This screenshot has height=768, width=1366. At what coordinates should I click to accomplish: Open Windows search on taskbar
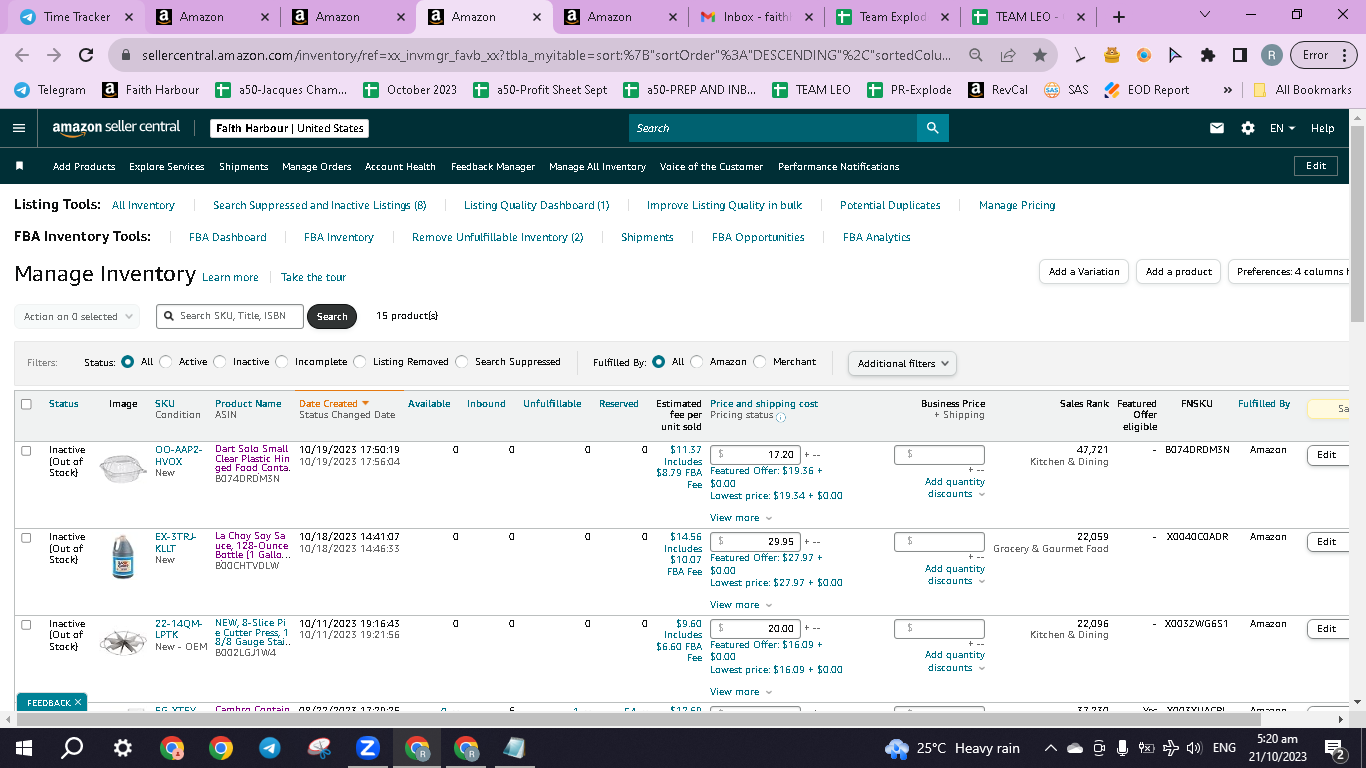(x=73, y=748)
